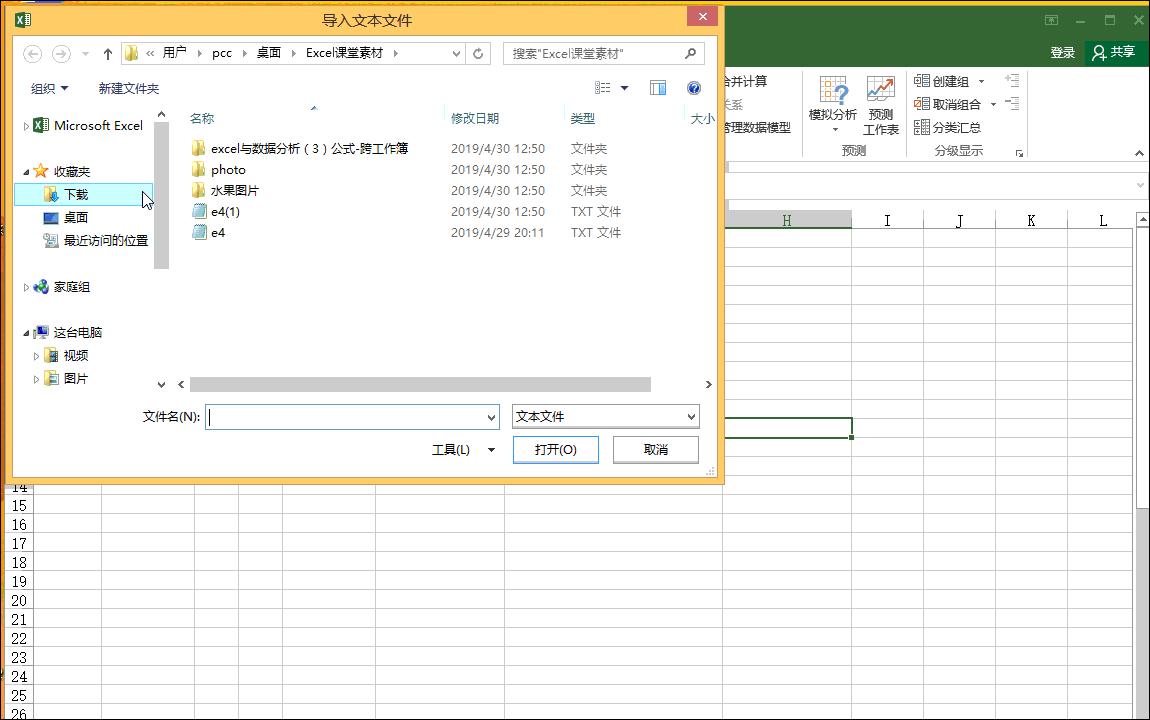Open Downloads (下载) in favorites
Image resolution: width=1150 pixels, height=720 pixels.
76,194
